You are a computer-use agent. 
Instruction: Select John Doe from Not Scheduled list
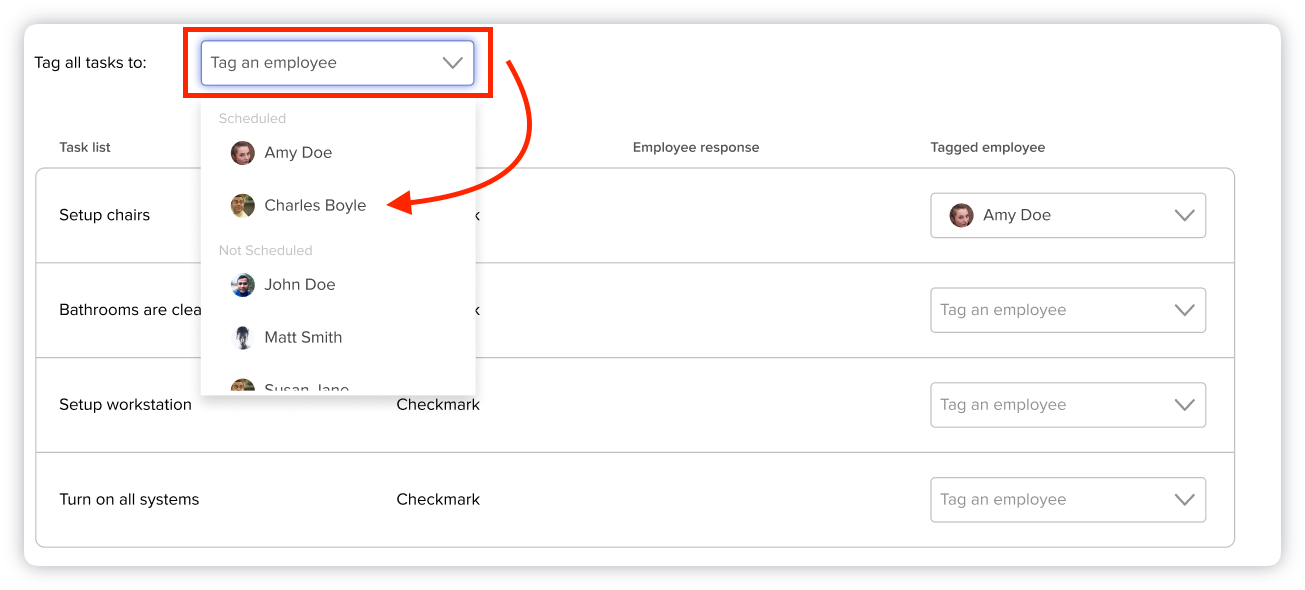pos(300,285)
